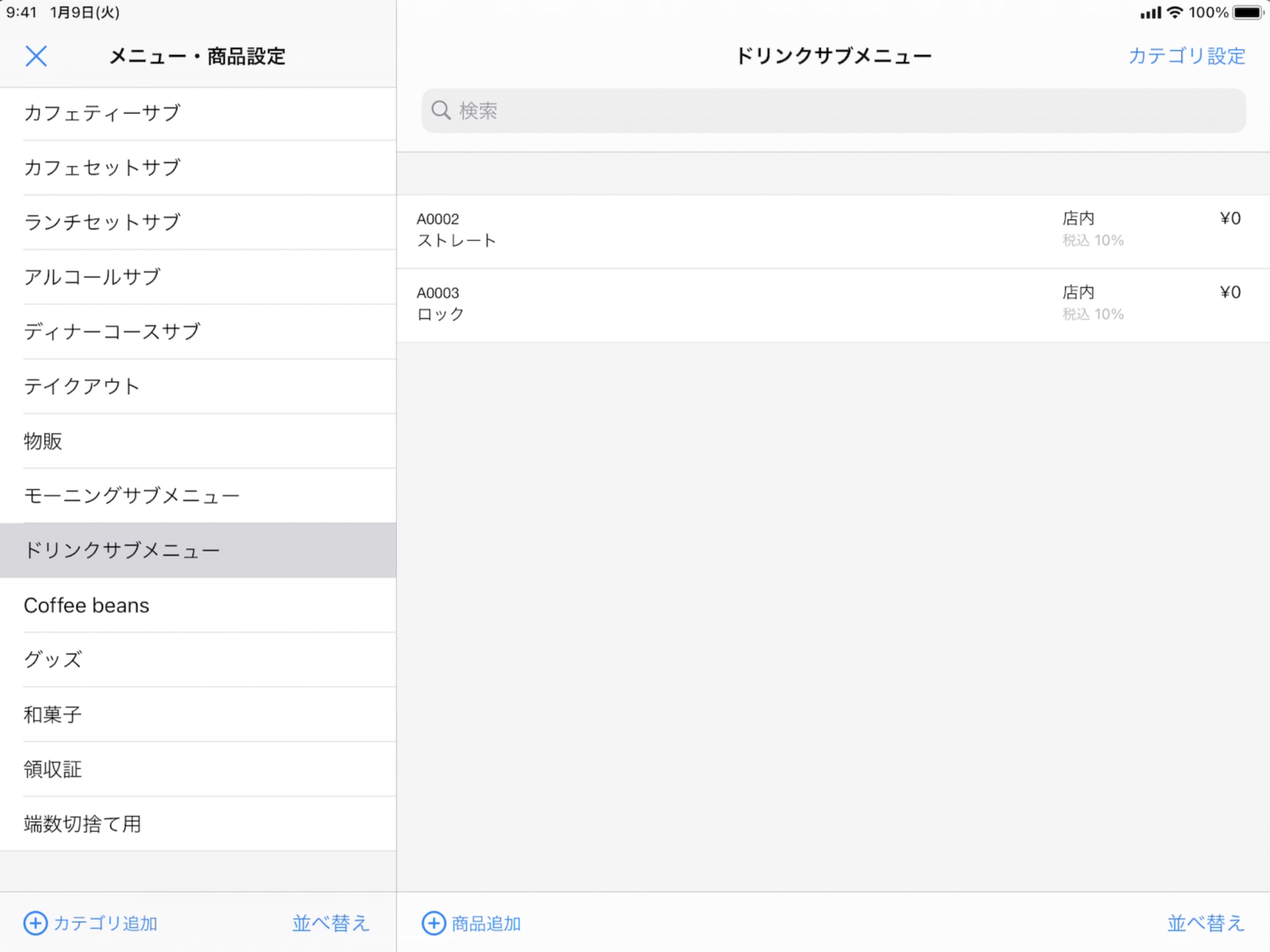Tap the メニュー・商品設定 title
This screenshot has height=952, width=1270.
(x=197, y=56)
